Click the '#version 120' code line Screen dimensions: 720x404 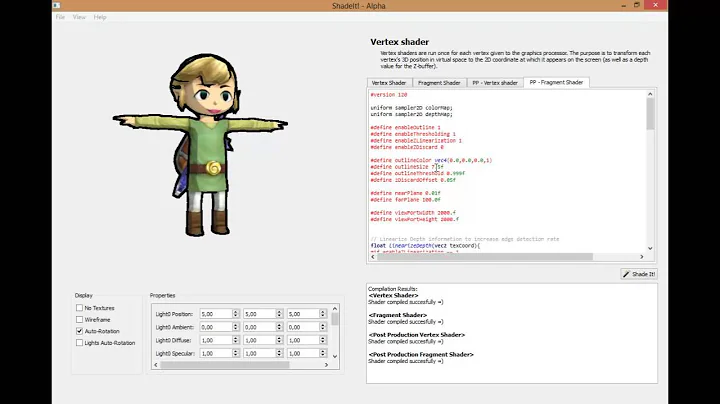point(389,95)
